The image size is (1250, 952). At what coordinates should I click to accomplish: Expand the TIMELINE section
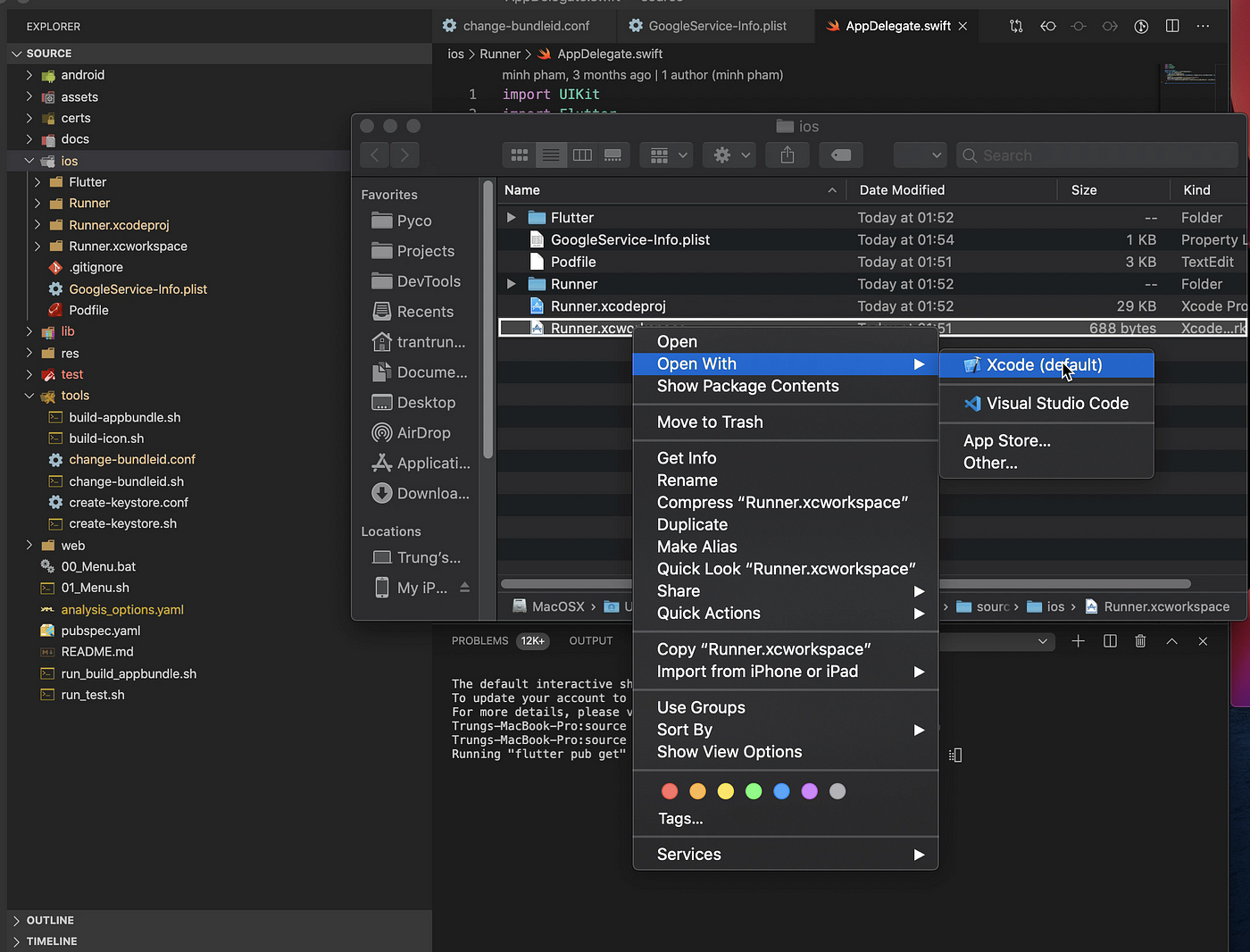point(219,941)
